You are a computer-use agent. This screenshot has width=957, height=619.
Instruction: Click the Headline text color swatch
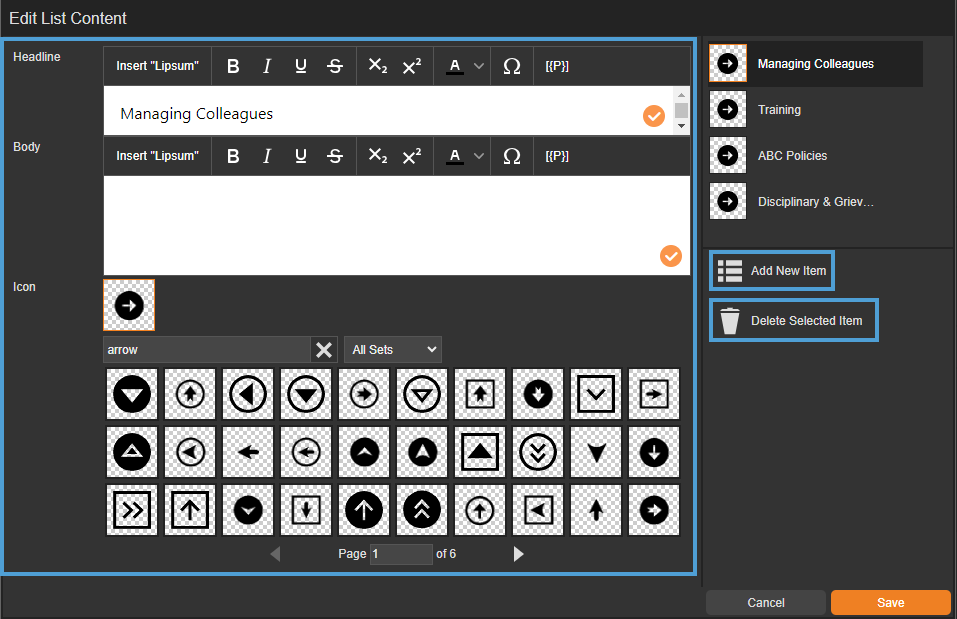pos(455,66)
